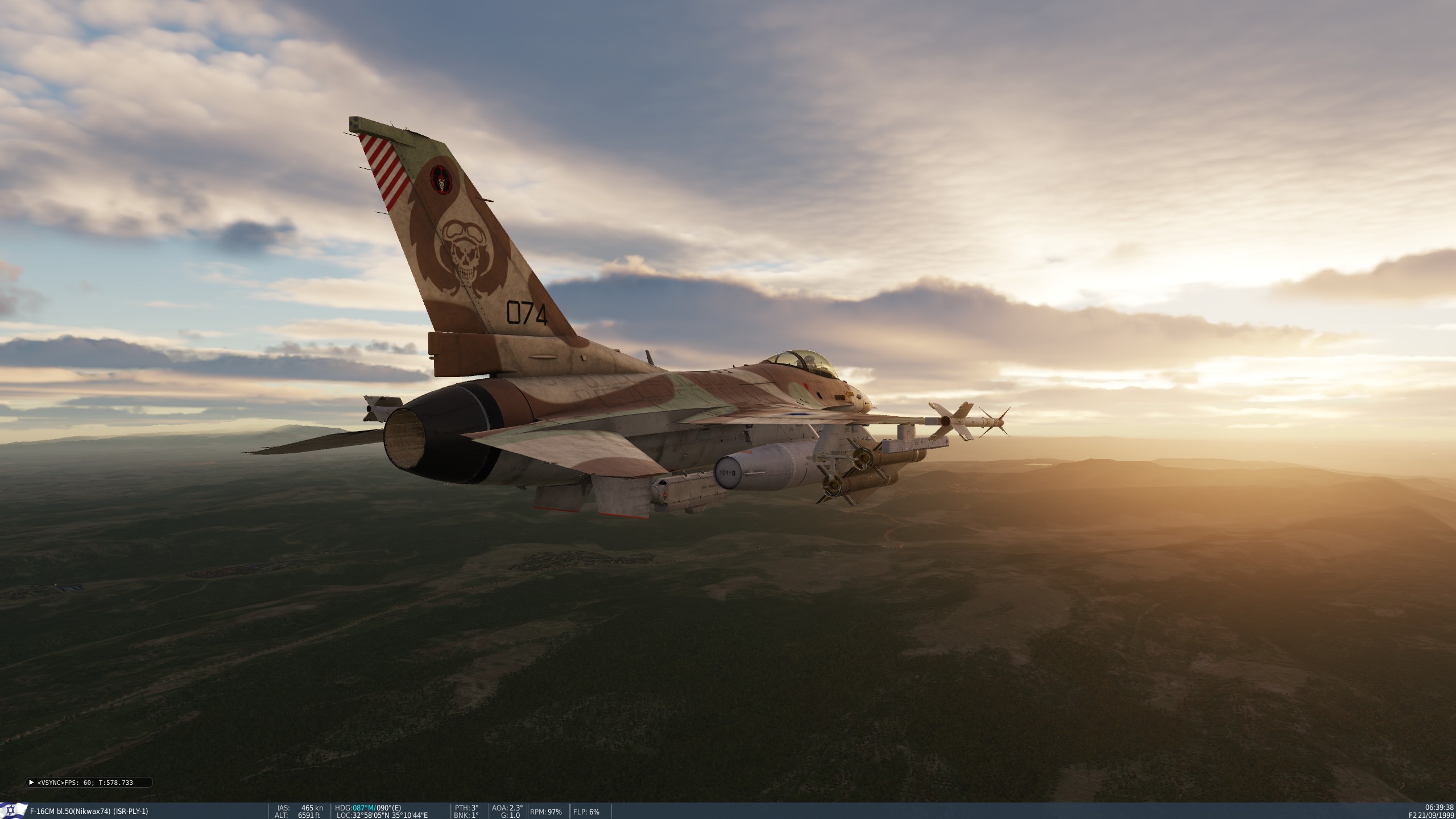Click the VSYNC FPS counter text
Viewport: 1456px width, 819px height.
[85, 783]
